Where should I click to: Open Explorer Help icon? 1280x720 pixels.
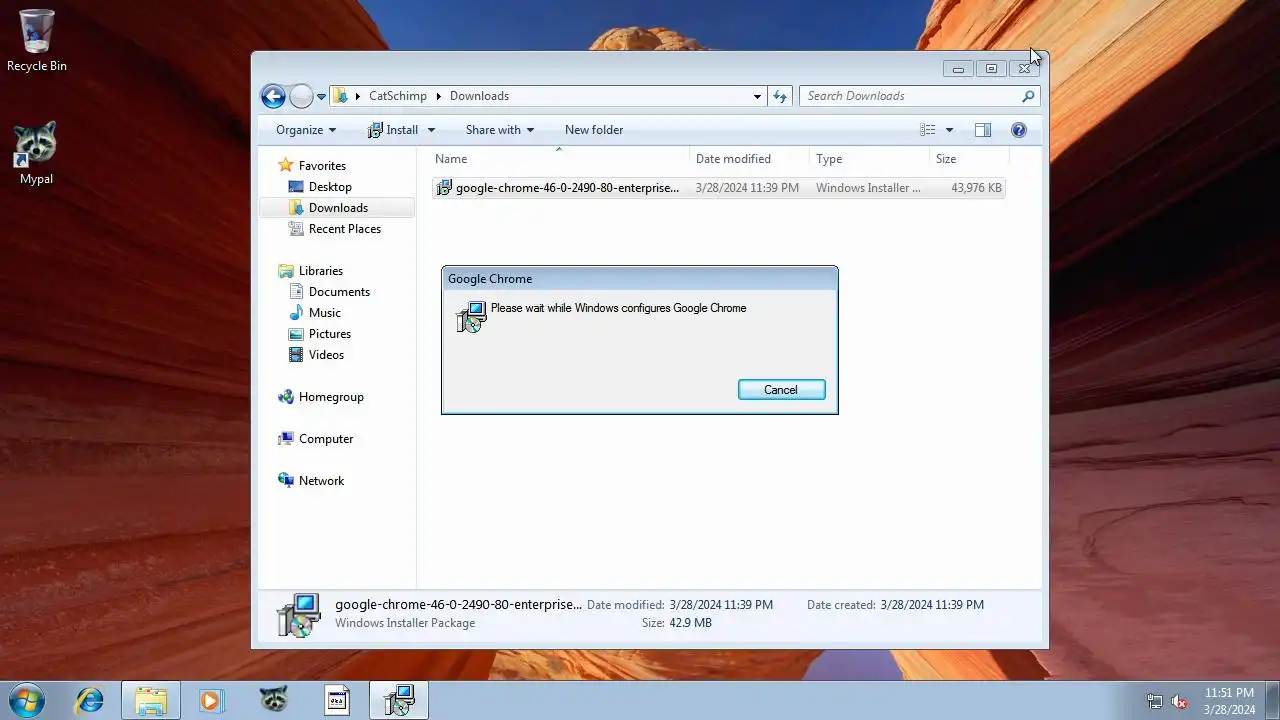pos(1019,130)
